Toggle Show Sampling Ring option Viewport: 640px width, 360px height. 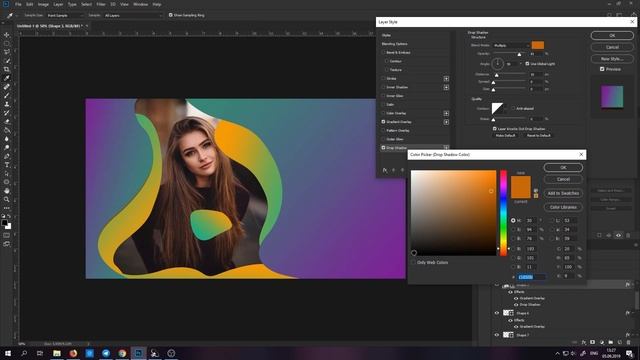171,15
